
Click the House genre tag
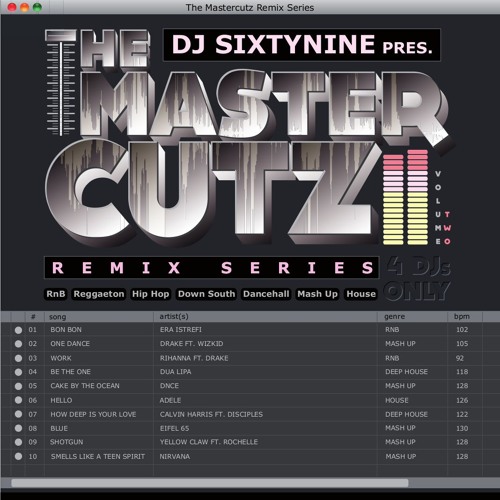click(361, 294)
